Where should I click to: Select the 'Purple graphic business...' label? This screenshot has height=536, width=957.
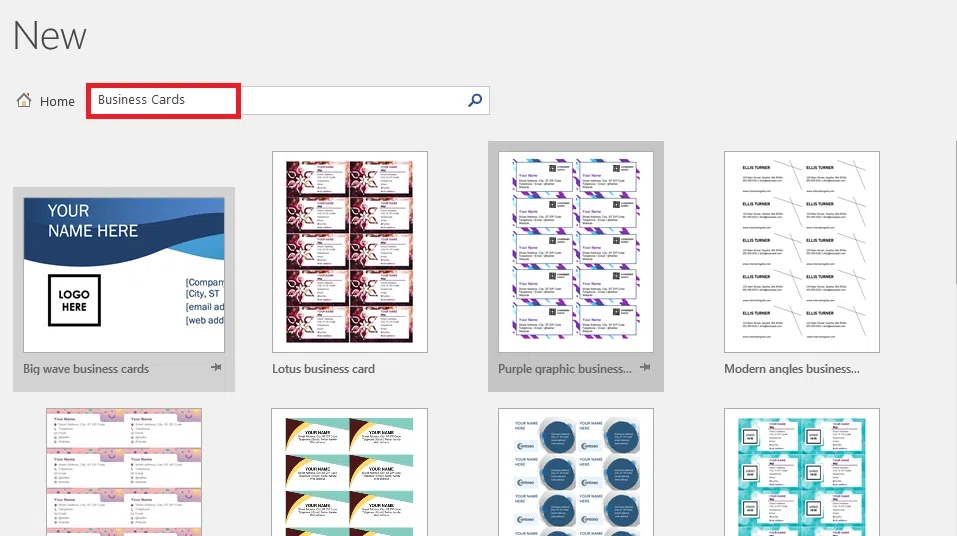pos(565,369)
